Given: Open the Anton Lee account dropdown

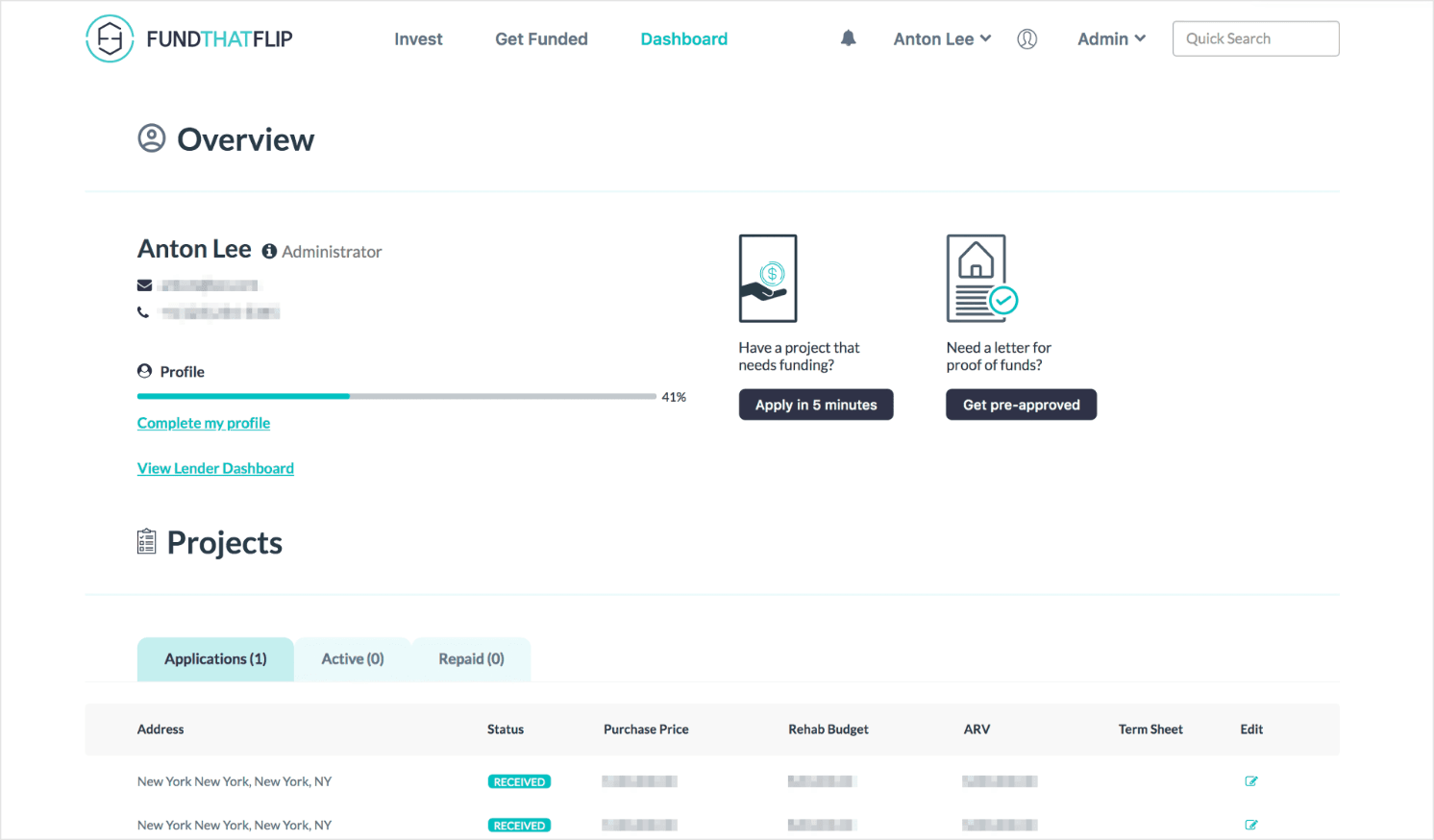Looking at the screenshot, I should (942, 38).
